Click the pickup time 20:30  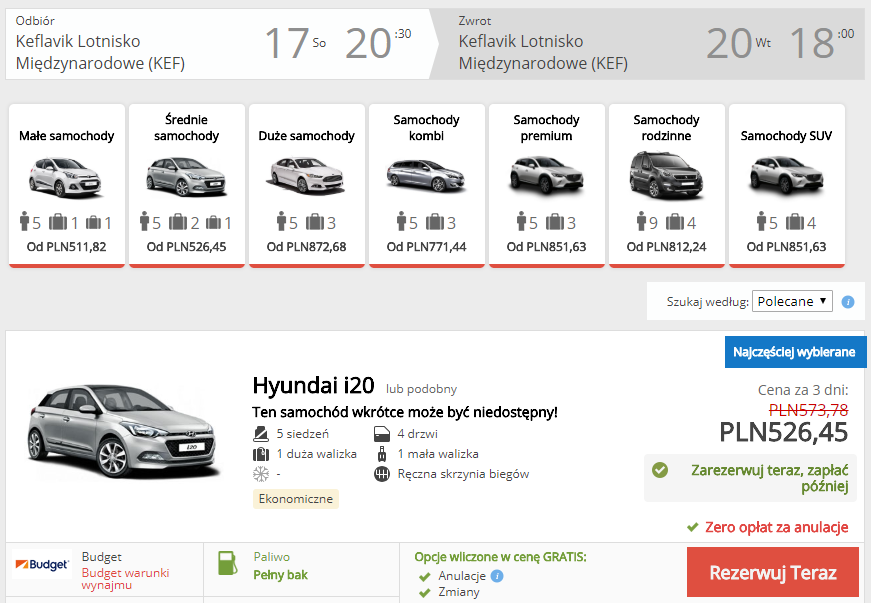click(x=378, y=43)
